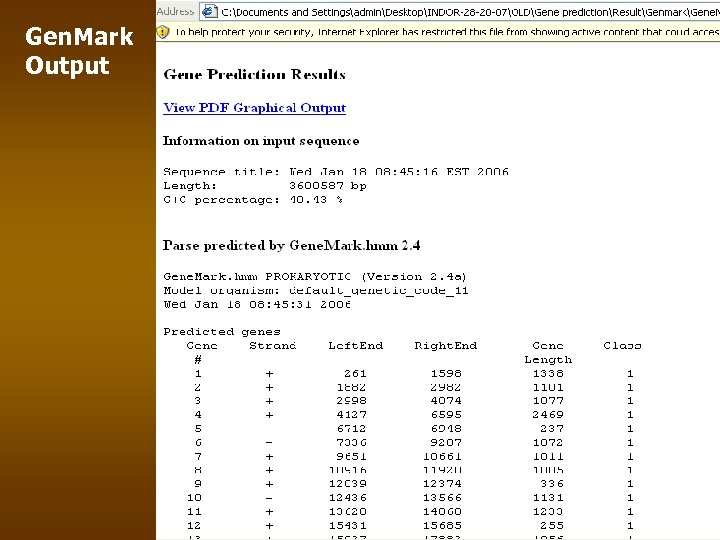Click LeftEnd value 2998 of gene 3

coord(351,401)
